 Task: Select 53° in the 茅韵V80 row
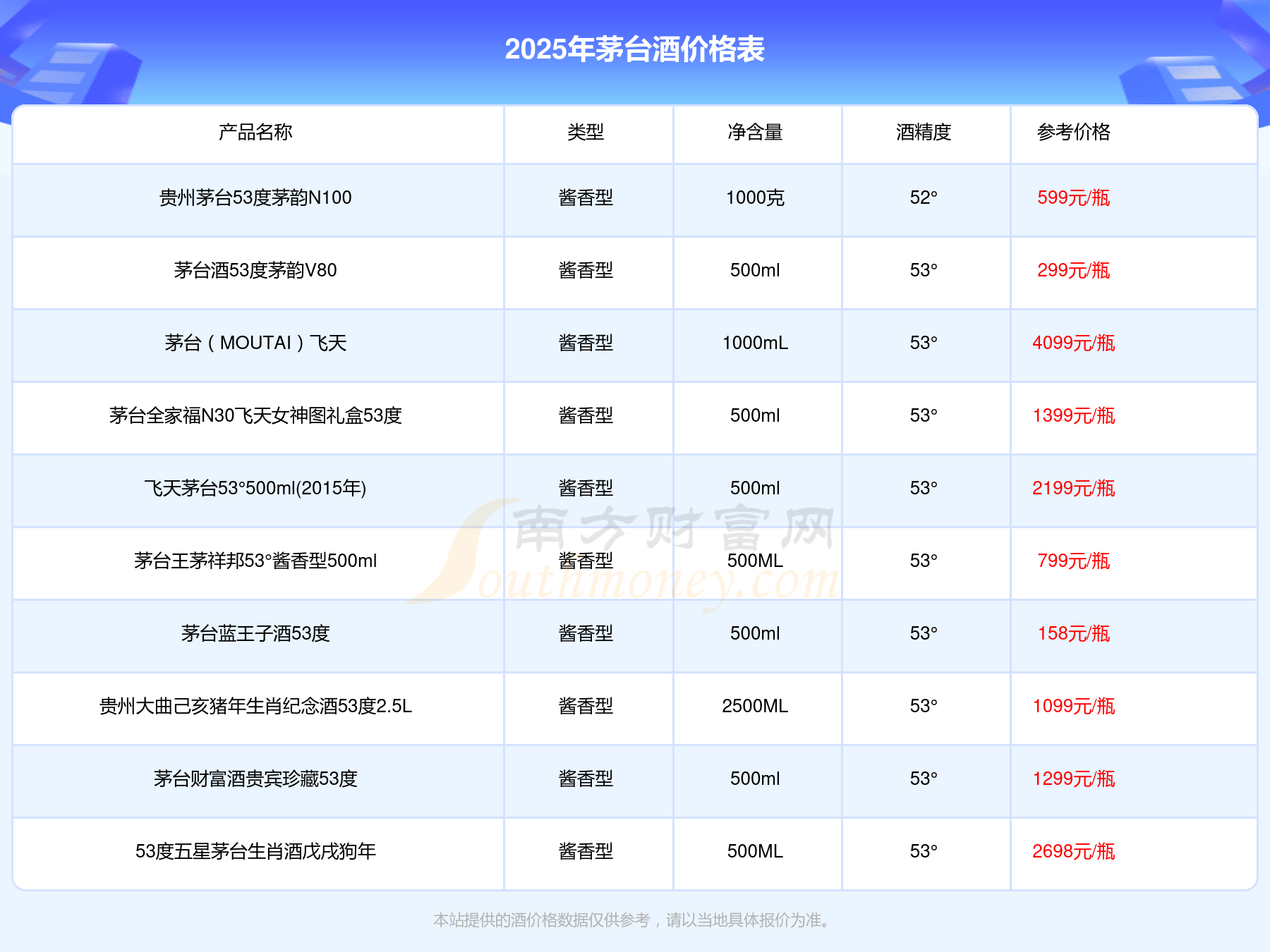coord(924,270)
